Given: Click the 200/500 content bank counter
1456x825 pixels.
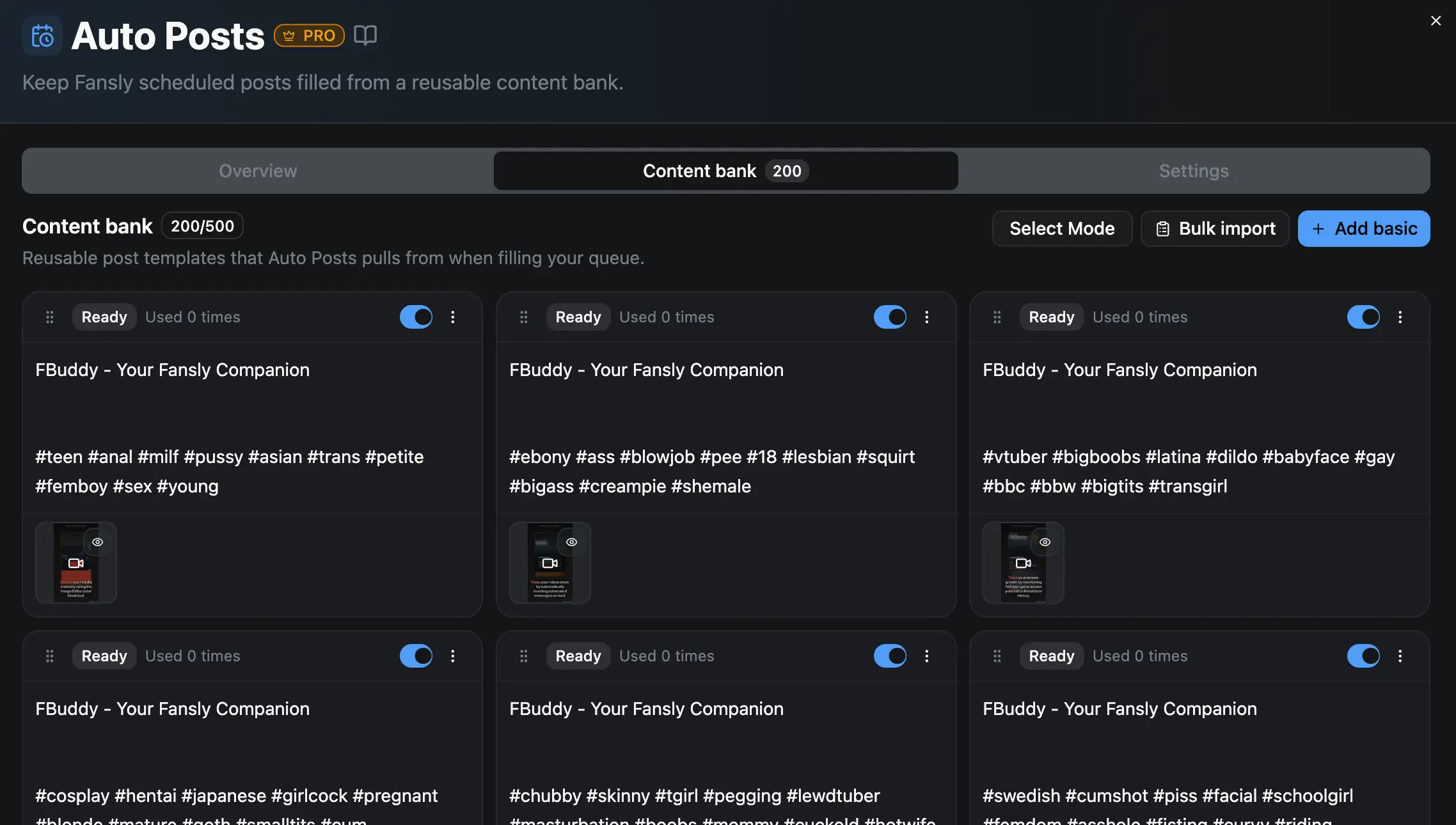Looking at the screenshot, I should pyautogui.click(x=202, y=226).
